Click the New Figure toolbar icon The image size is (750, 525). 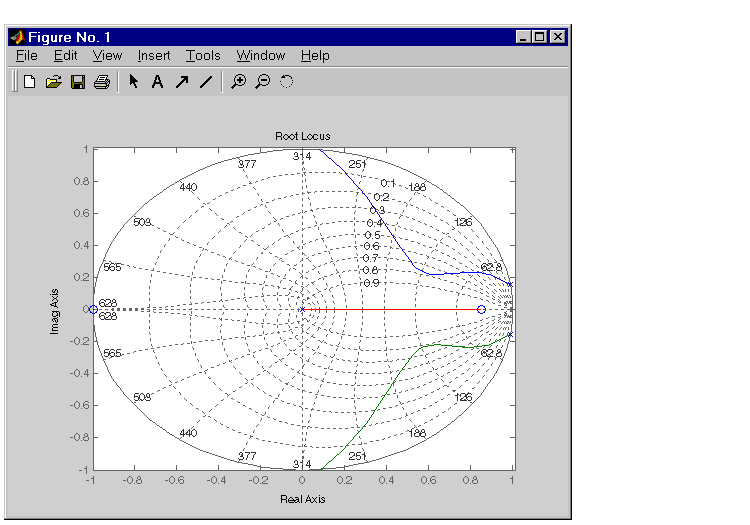coord(29,82)
